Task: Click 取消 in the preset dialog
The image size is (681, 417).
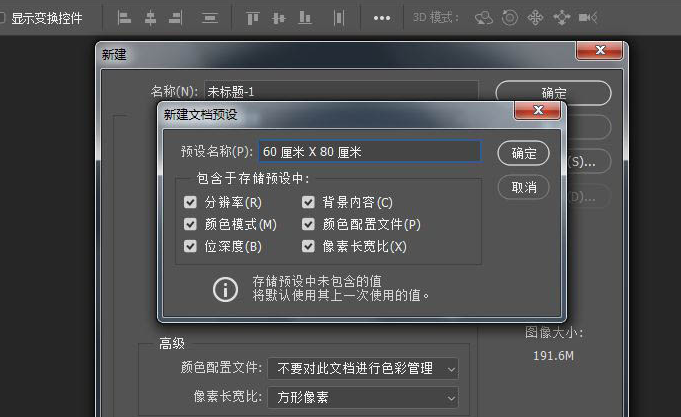Action: tap(523, 187)
